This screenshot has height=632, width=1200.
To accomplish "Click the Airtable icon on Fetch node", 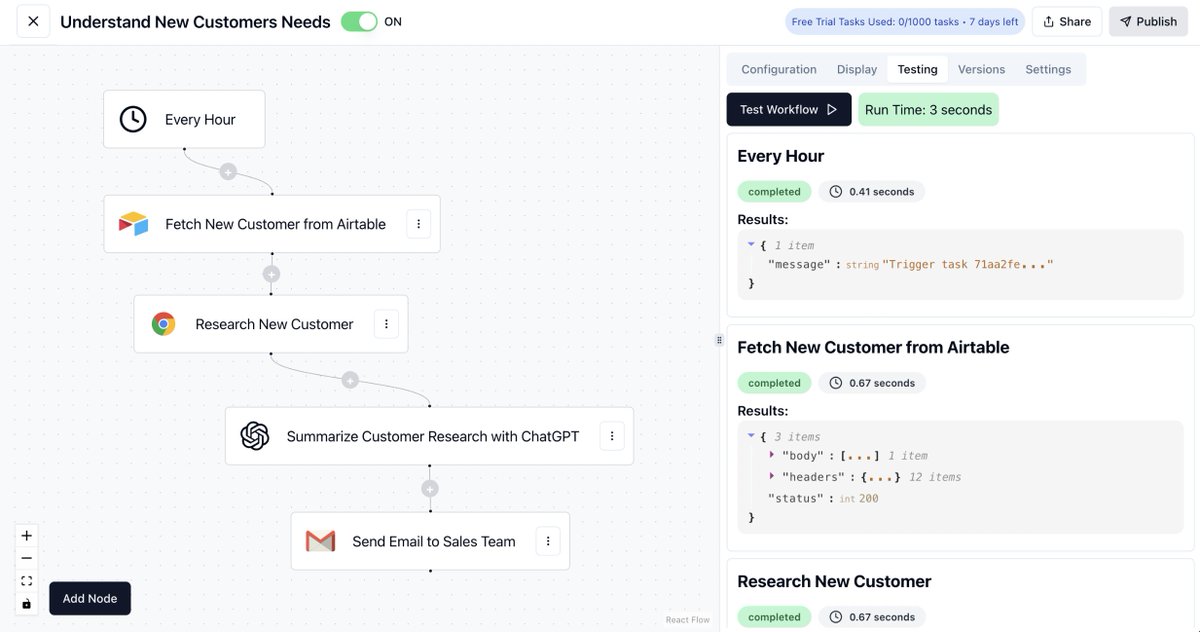I will tap(133, 224).
